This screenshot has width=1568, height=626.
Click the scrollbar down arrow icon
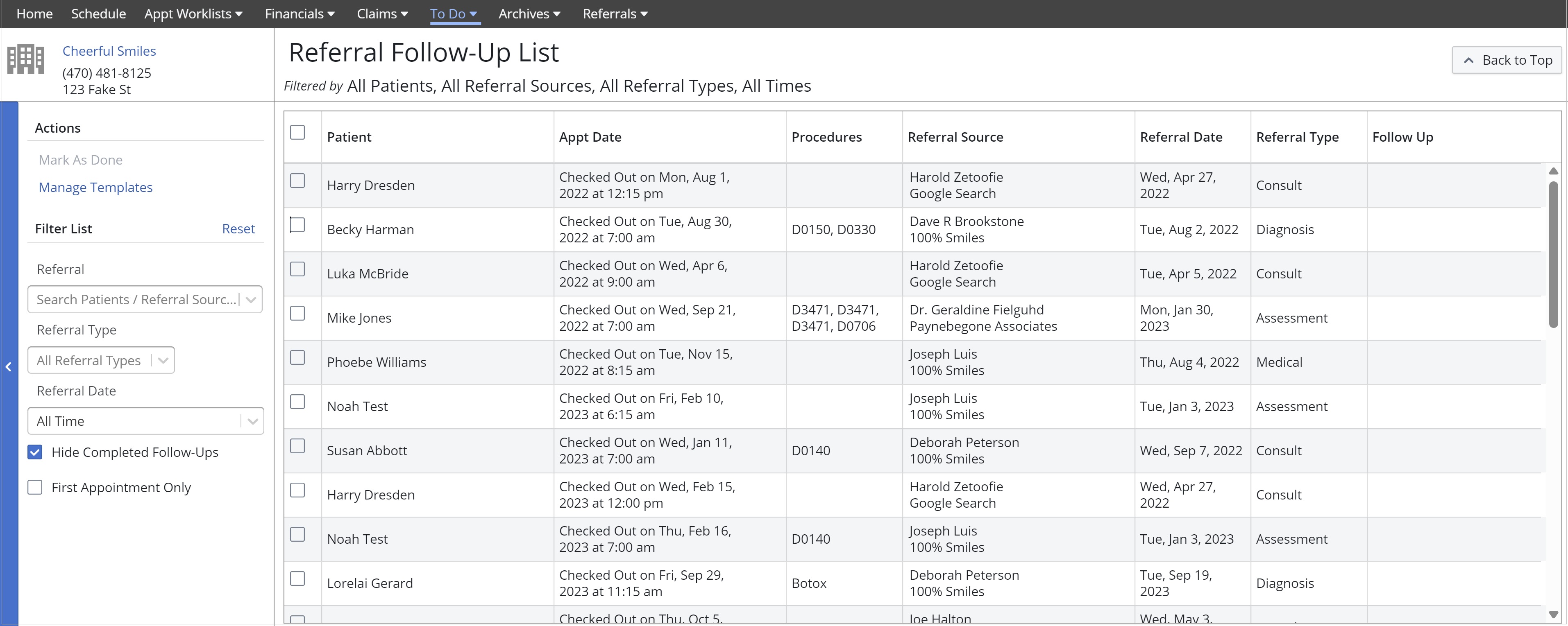[x=1554, y=615]
